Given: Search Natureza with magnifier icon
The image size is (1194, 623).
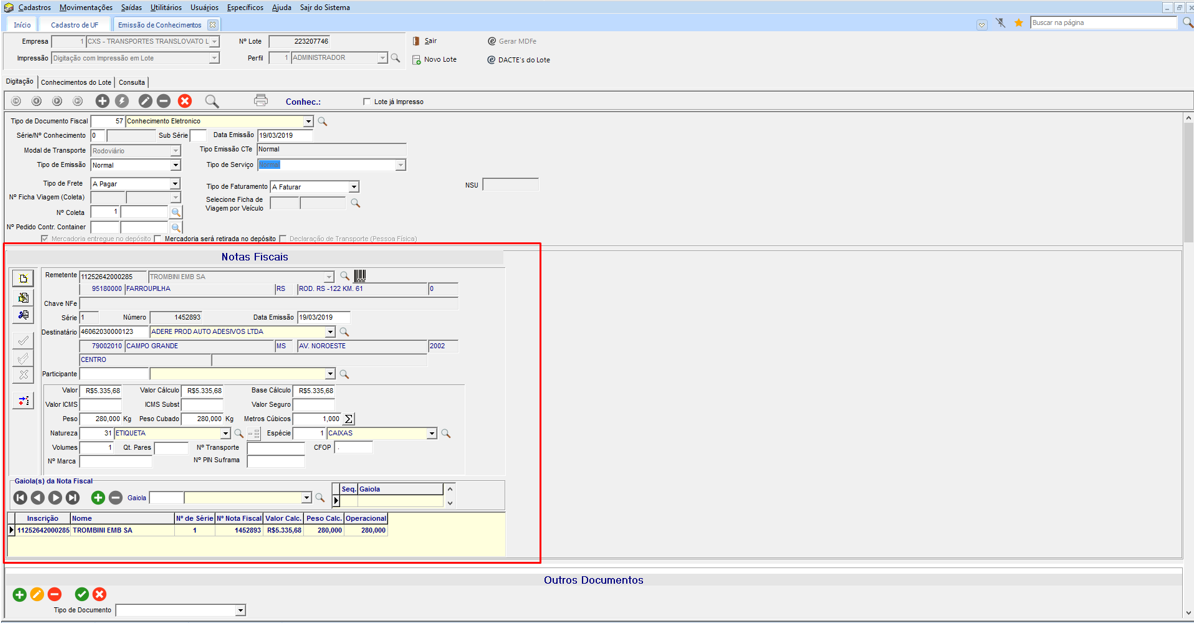Looking at the screenshot, I should (x=238, y=433).
